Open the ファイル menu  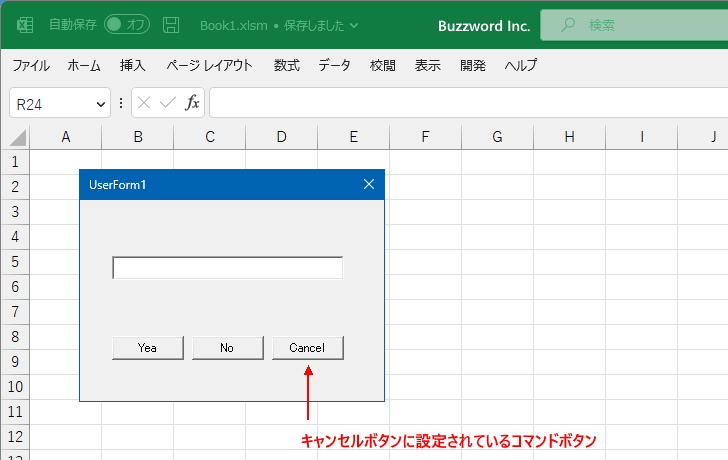tap(31, 65)
